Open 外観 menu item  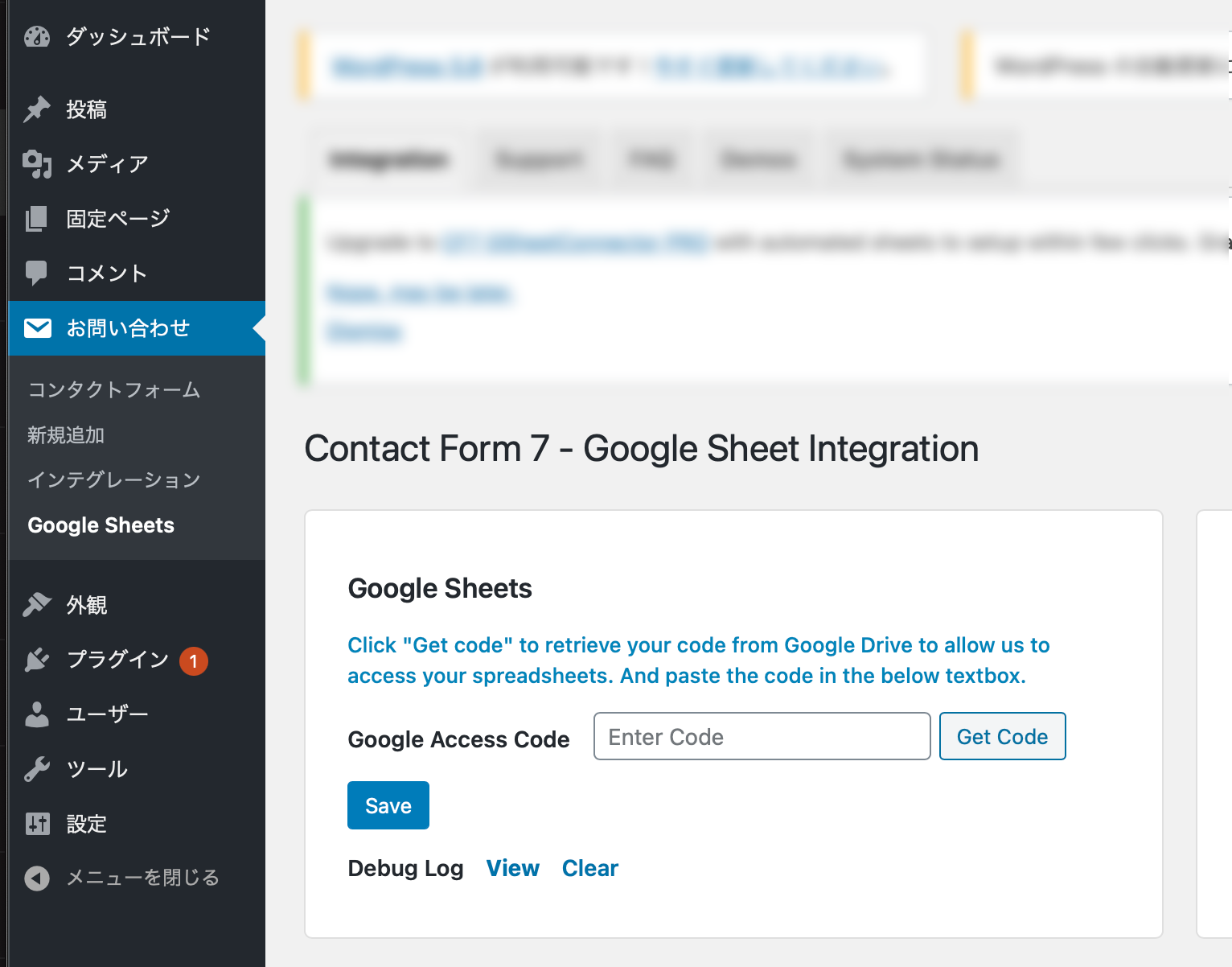[x=137, y=605]
